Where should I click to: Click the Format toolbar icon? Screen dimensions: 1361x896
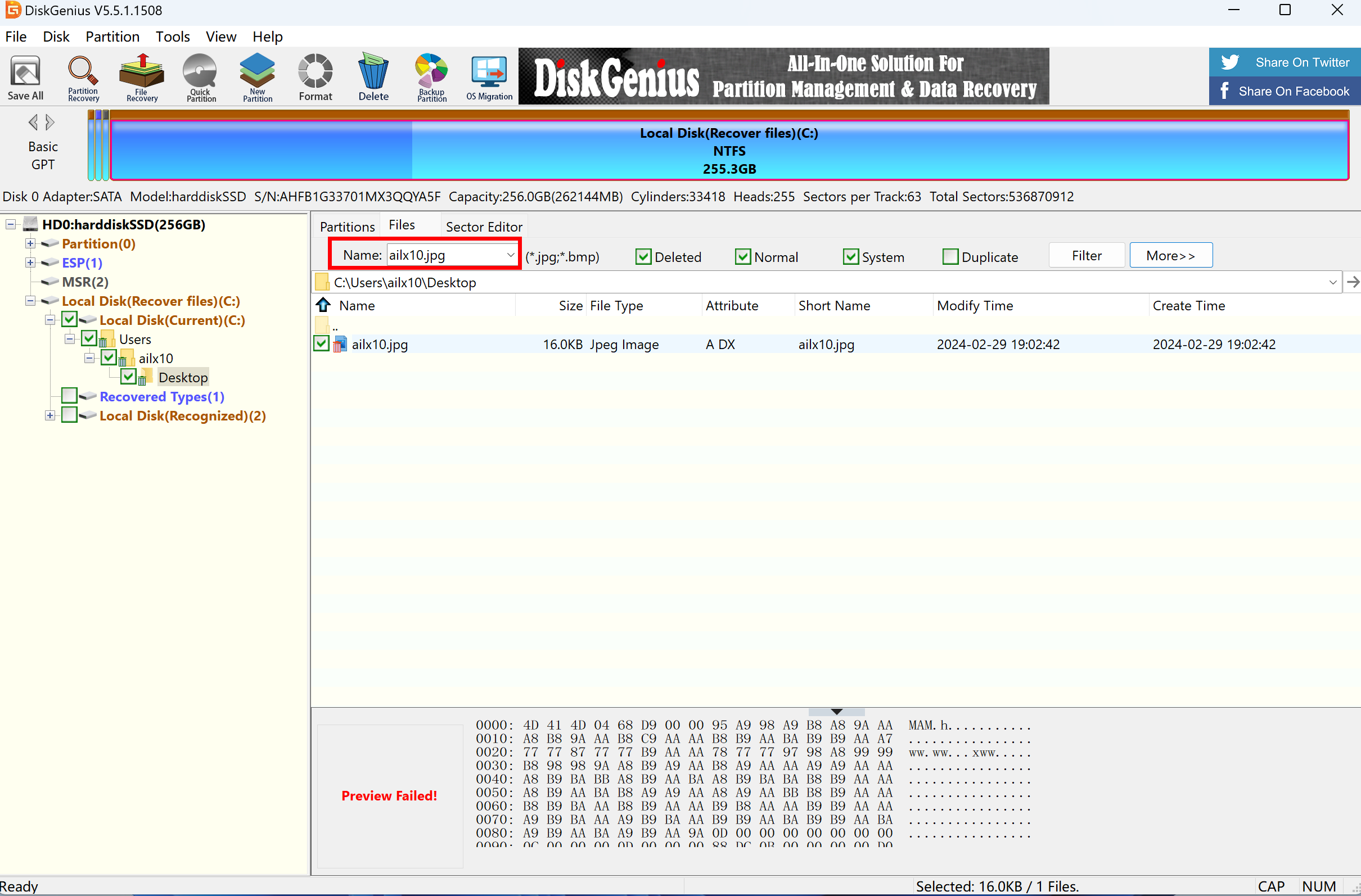pos(315,78)
